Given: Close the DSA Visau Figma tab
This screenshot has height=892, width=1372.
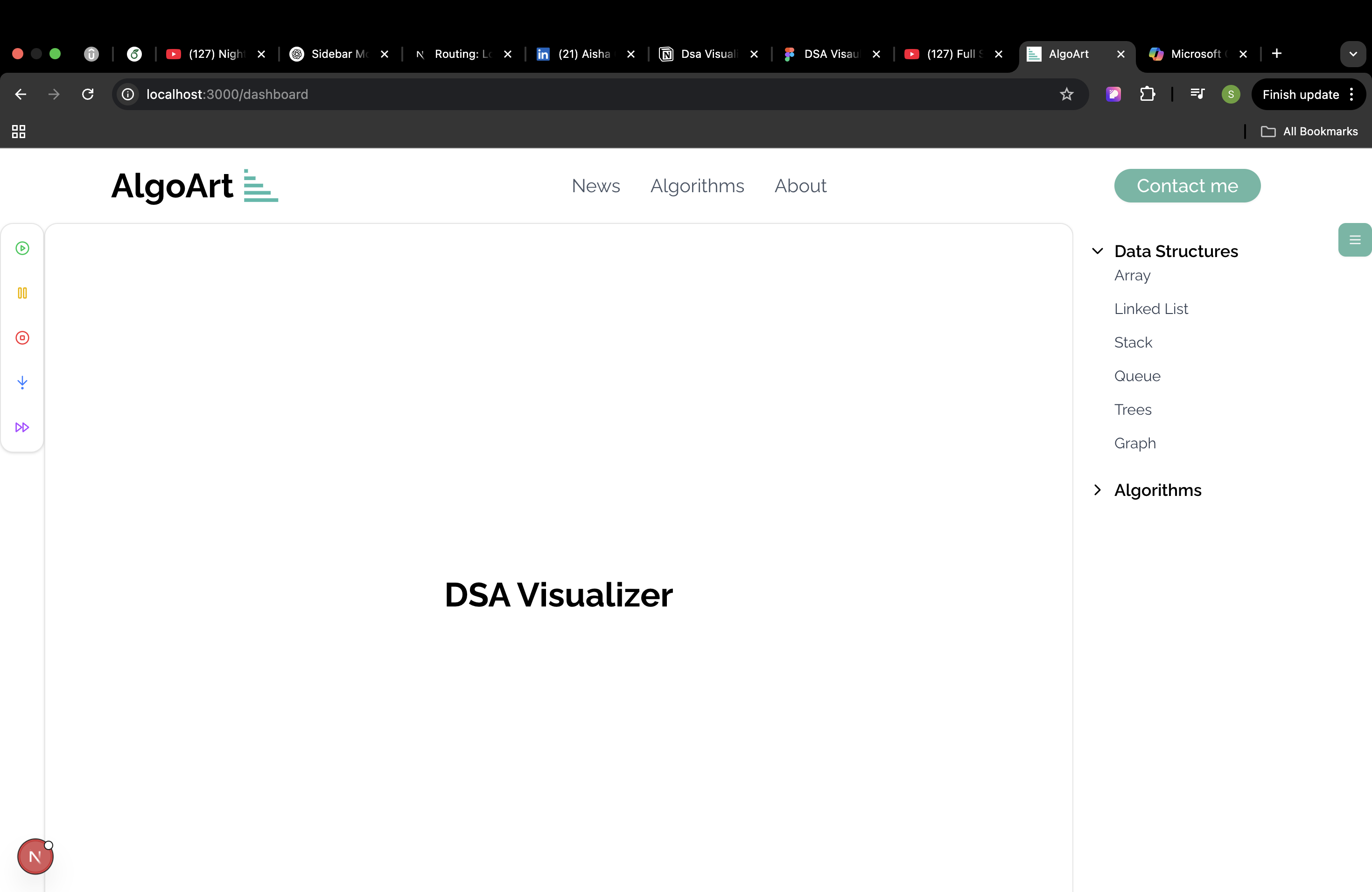Looking at the screenshot, I should click(x=876, y=54).
